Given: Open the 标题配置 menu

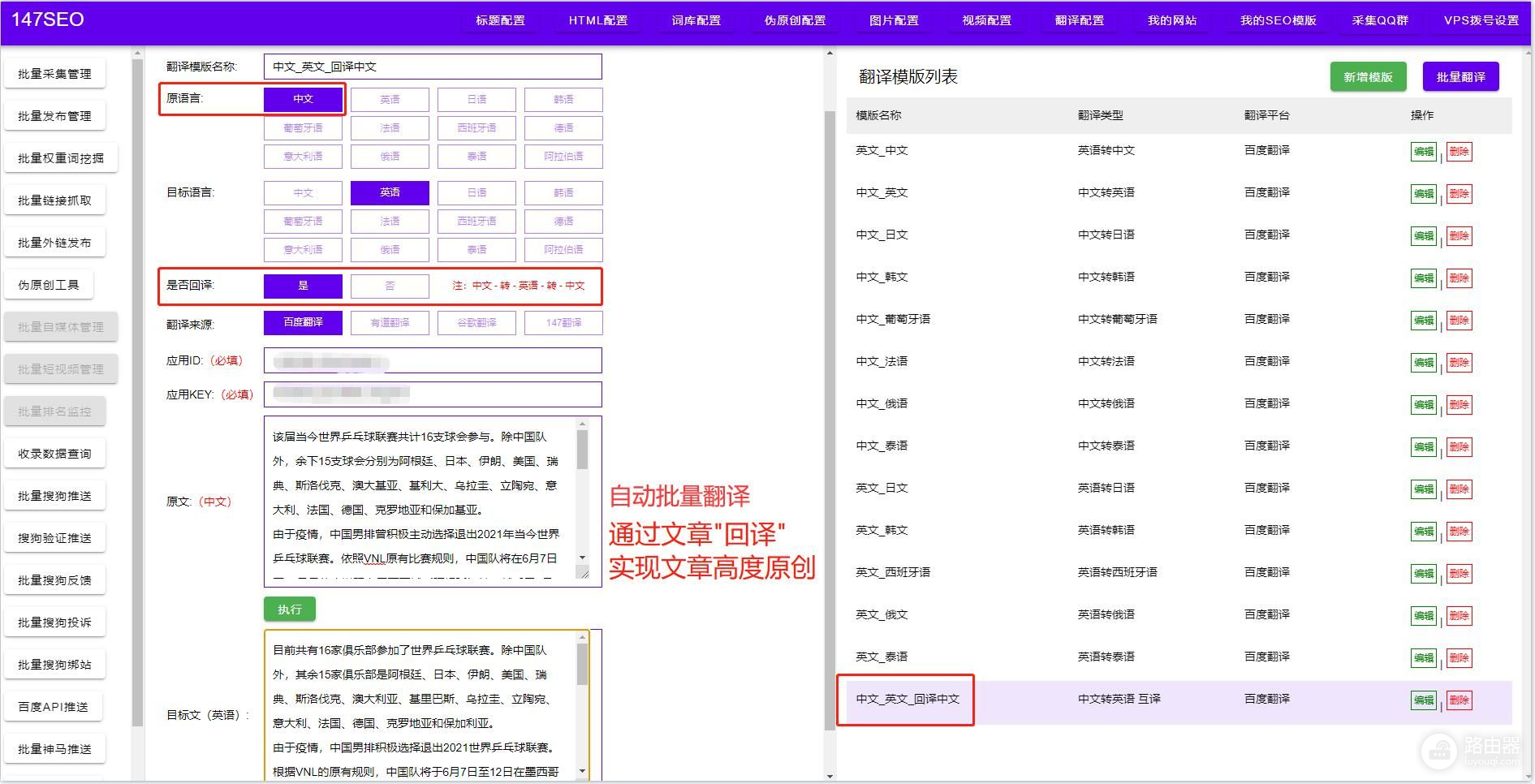Looking at the screenshot, I should tap(500, 20).
